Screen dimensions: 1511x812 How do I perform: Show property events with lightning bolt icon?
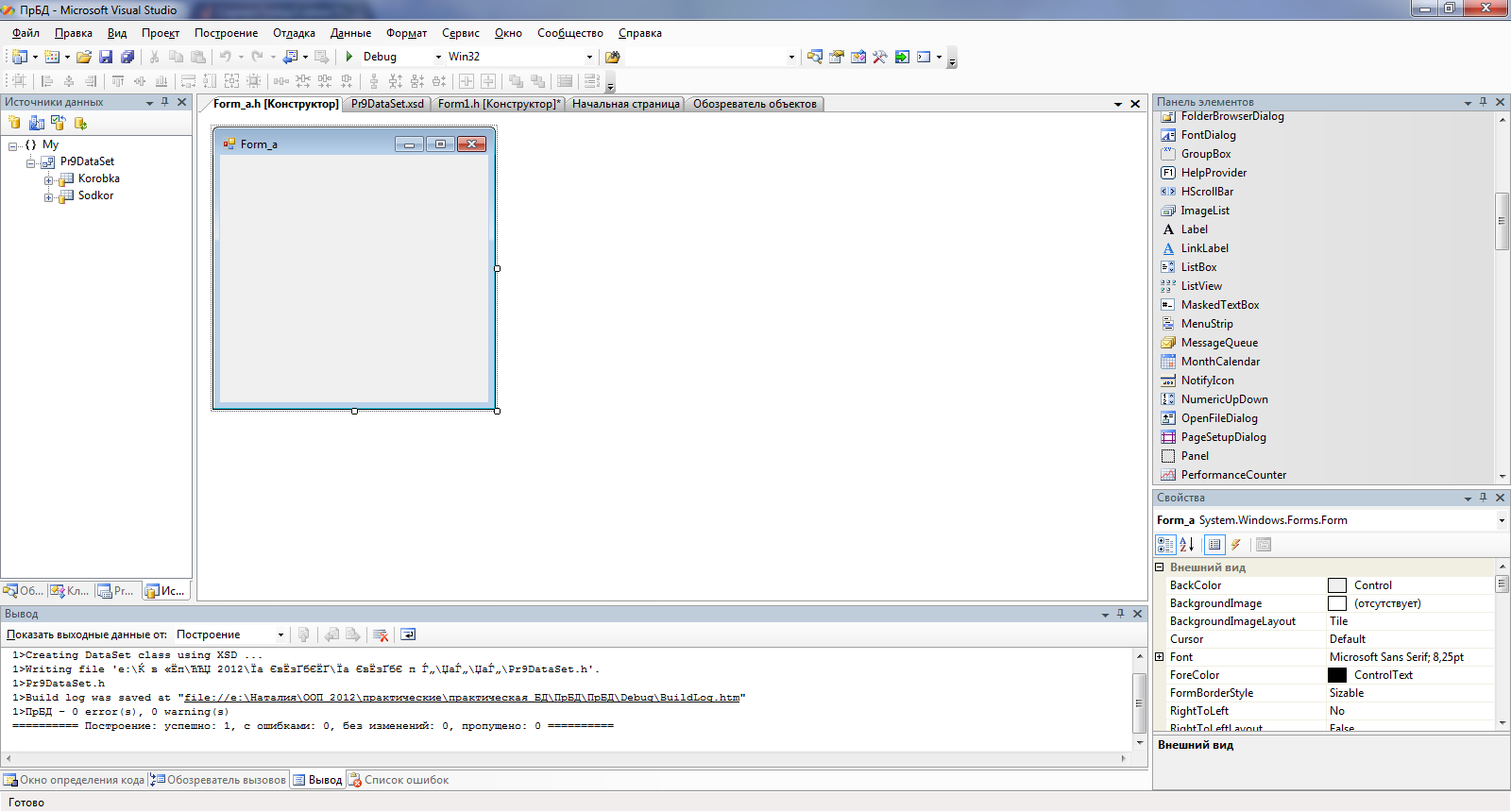[1235, 544]
